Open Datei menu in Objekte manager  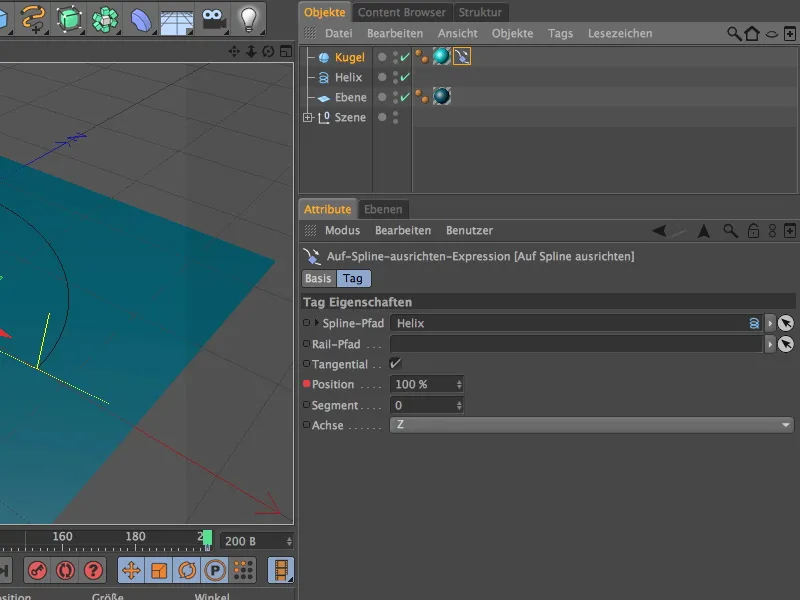pyautogui.click(x=339, y=34)
